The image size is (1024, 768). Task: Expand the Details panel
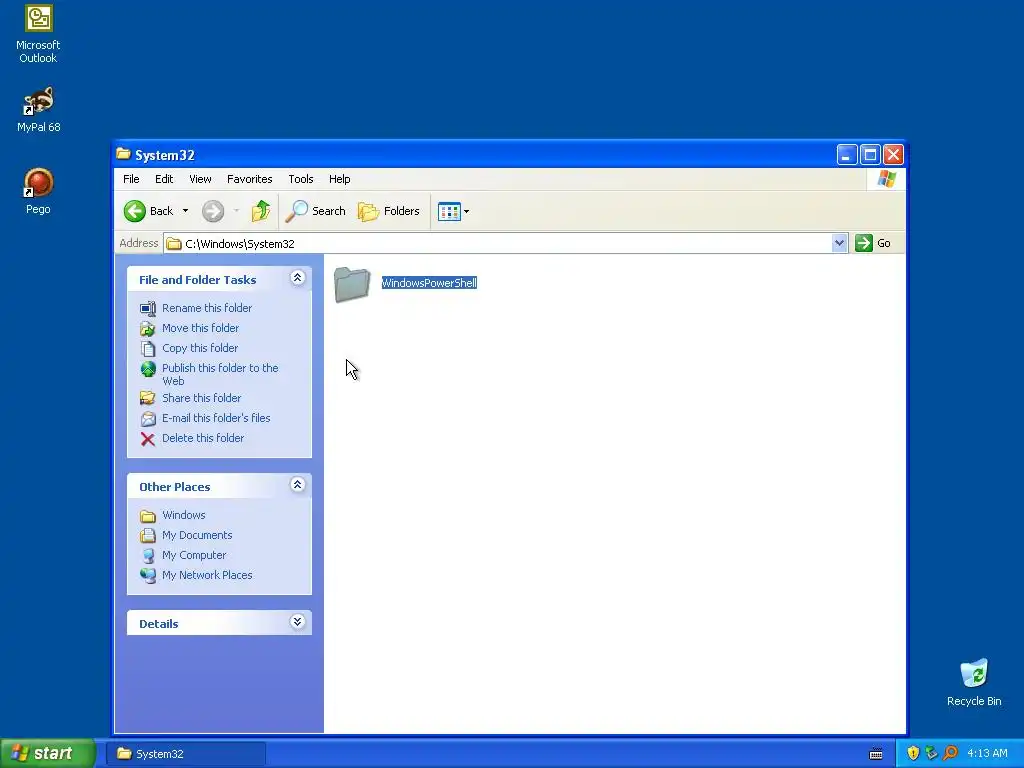point(297,622)
